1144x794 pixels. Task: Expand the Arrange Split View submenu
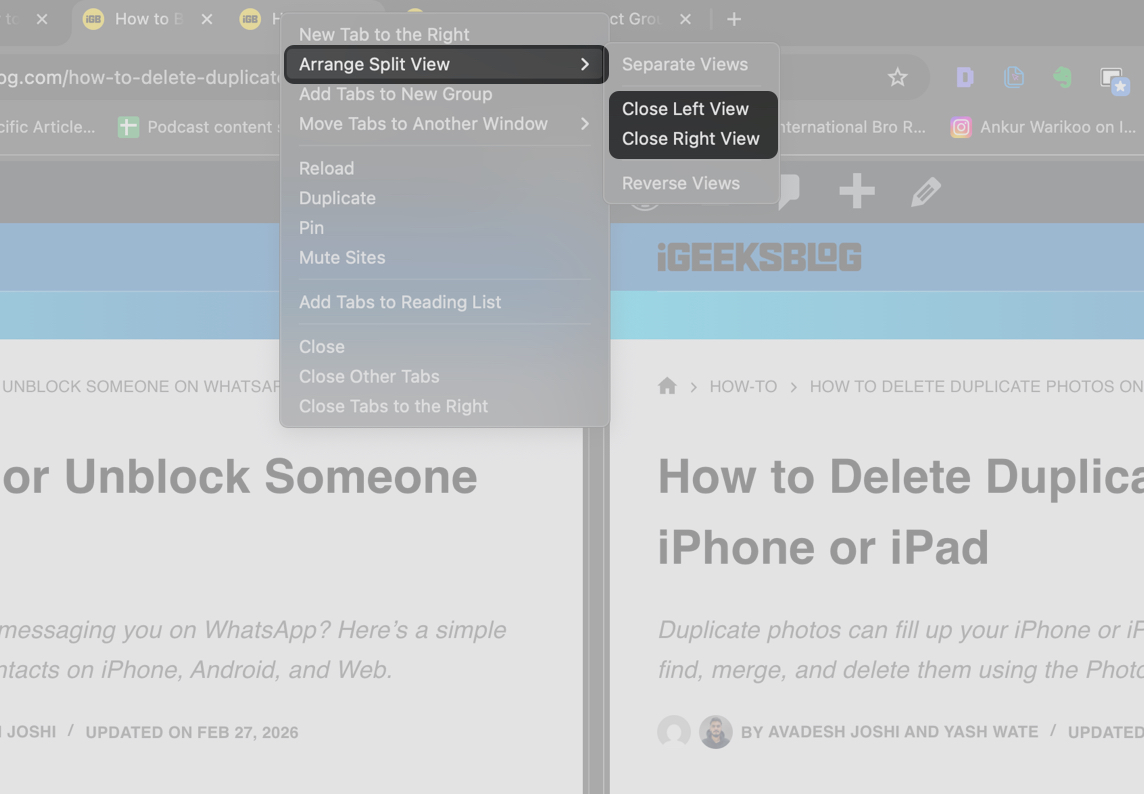coord(445,64)
